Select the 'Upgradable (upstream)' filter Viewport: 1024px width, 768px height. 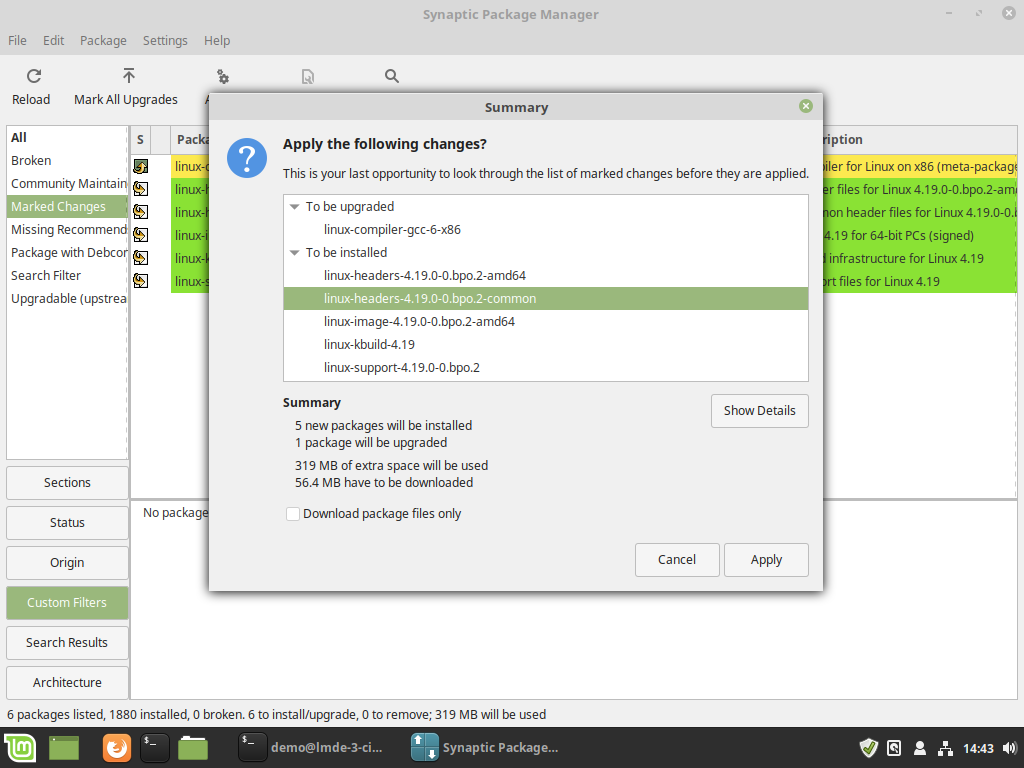[67, 298]
